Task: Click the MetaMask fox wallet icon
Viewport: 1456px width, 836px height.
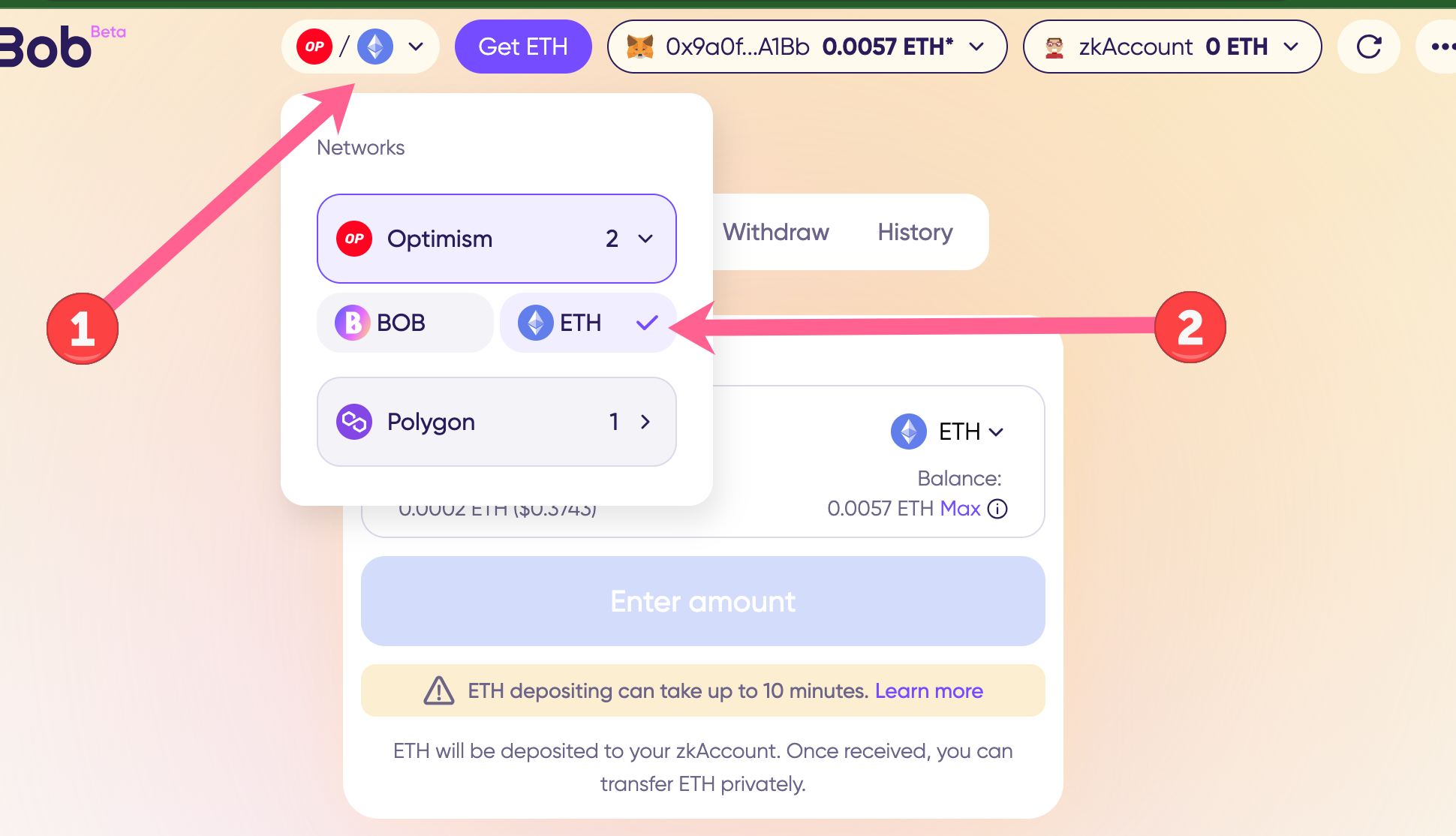Action: (x=639, y=46)
